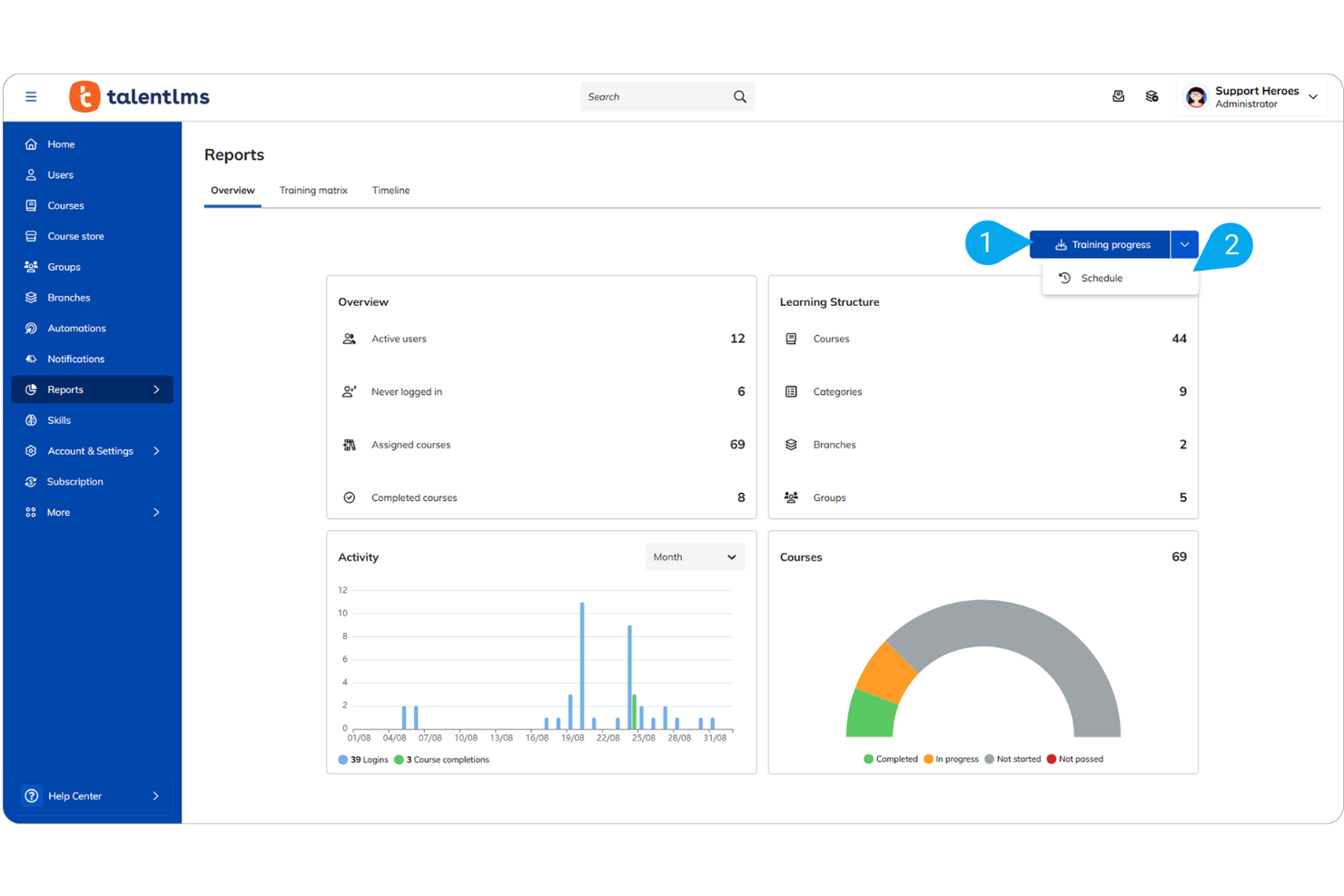Open the hamburger menu to collapse sidebar
This screenshot has width=1344, height=896.
pyautogui.click(x=31, y=95)
